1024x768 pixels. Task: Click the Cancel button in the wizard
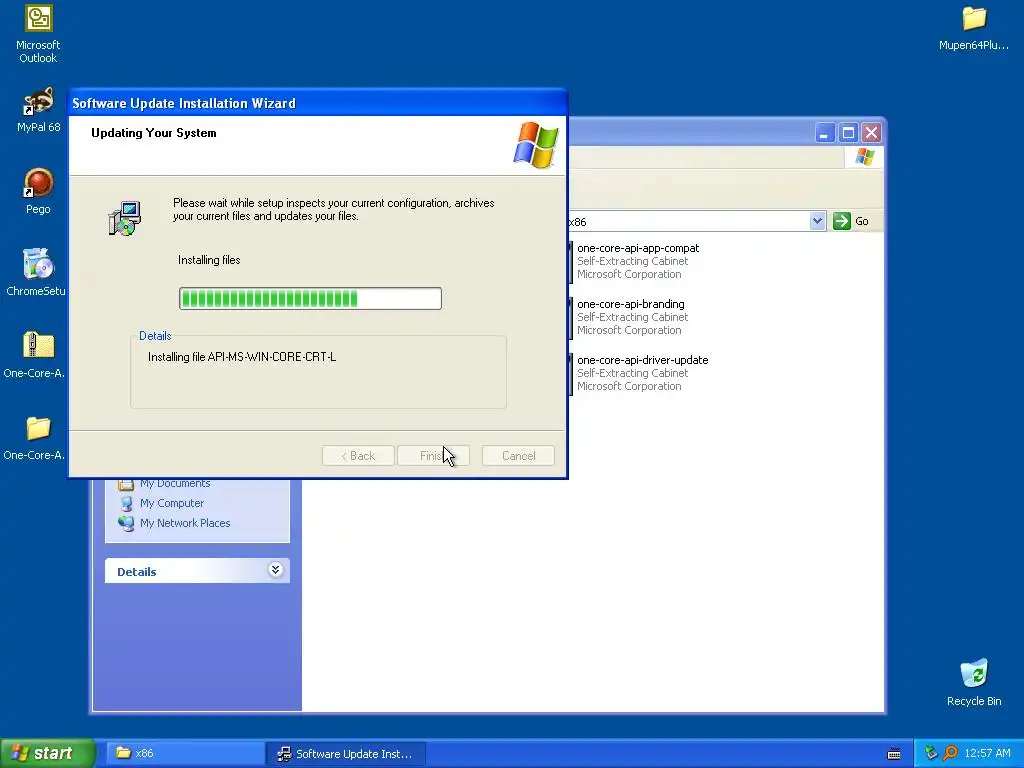click(519, 456)
